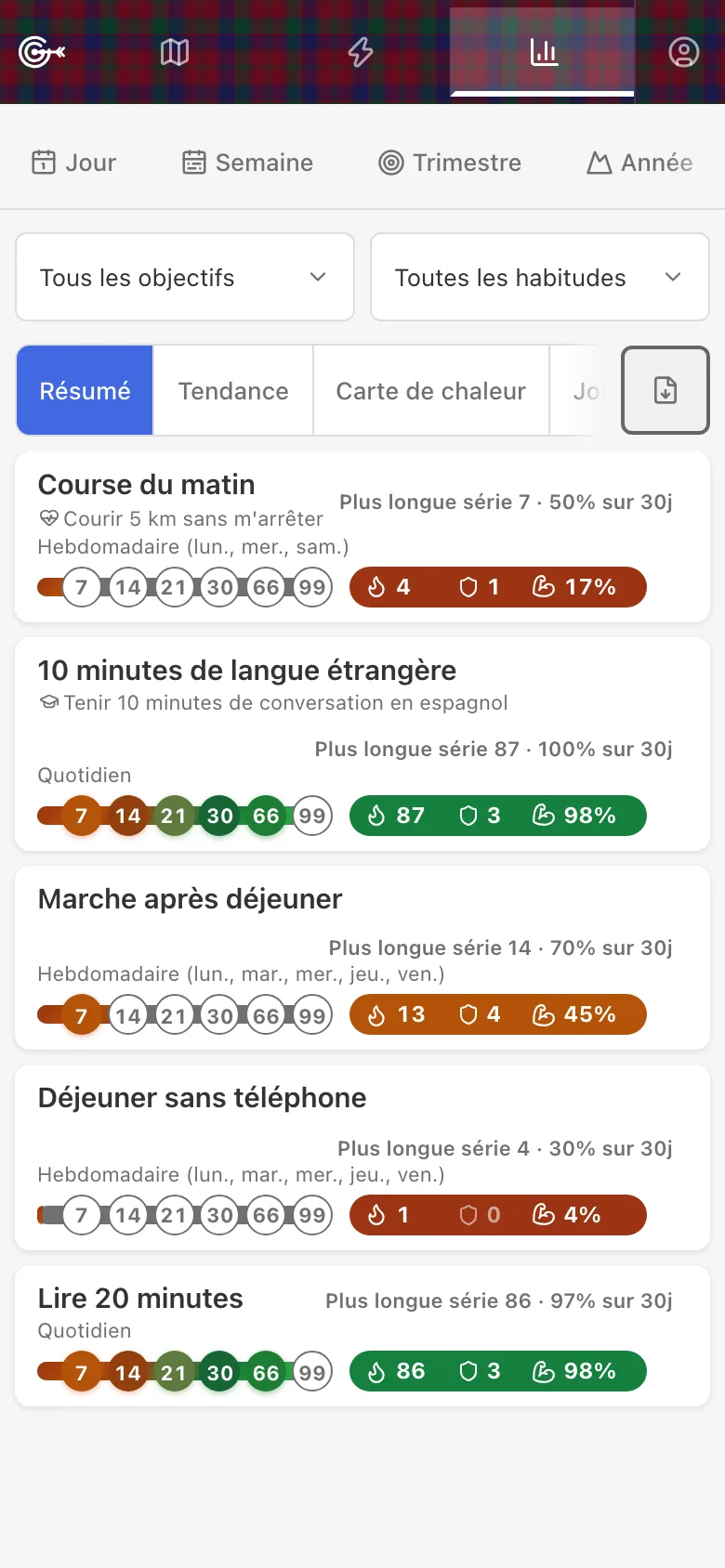
Task: Select the Trimestre period view
Action: pyautogui.click(x=450, y=163)
